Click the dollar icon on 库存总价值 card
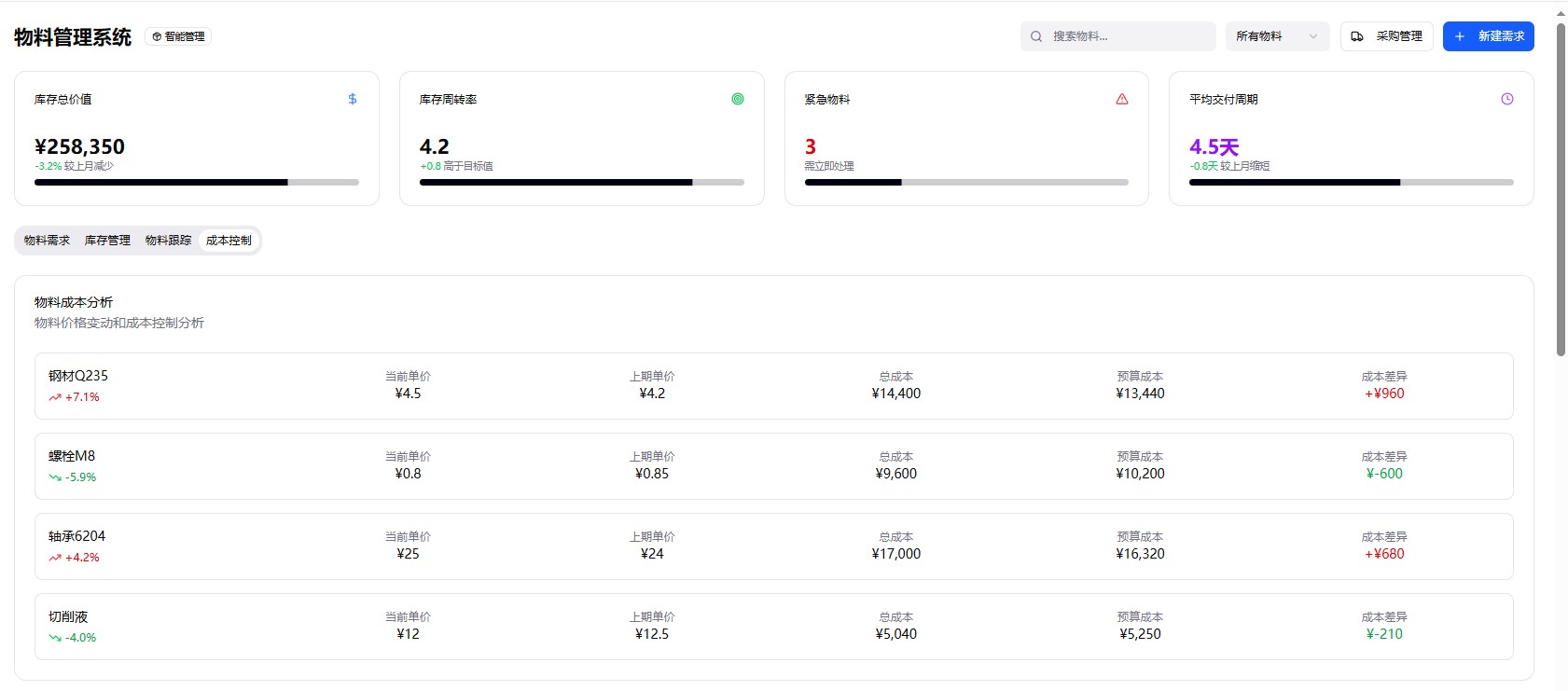This screenshot has width=1568, height=691. 353,99
